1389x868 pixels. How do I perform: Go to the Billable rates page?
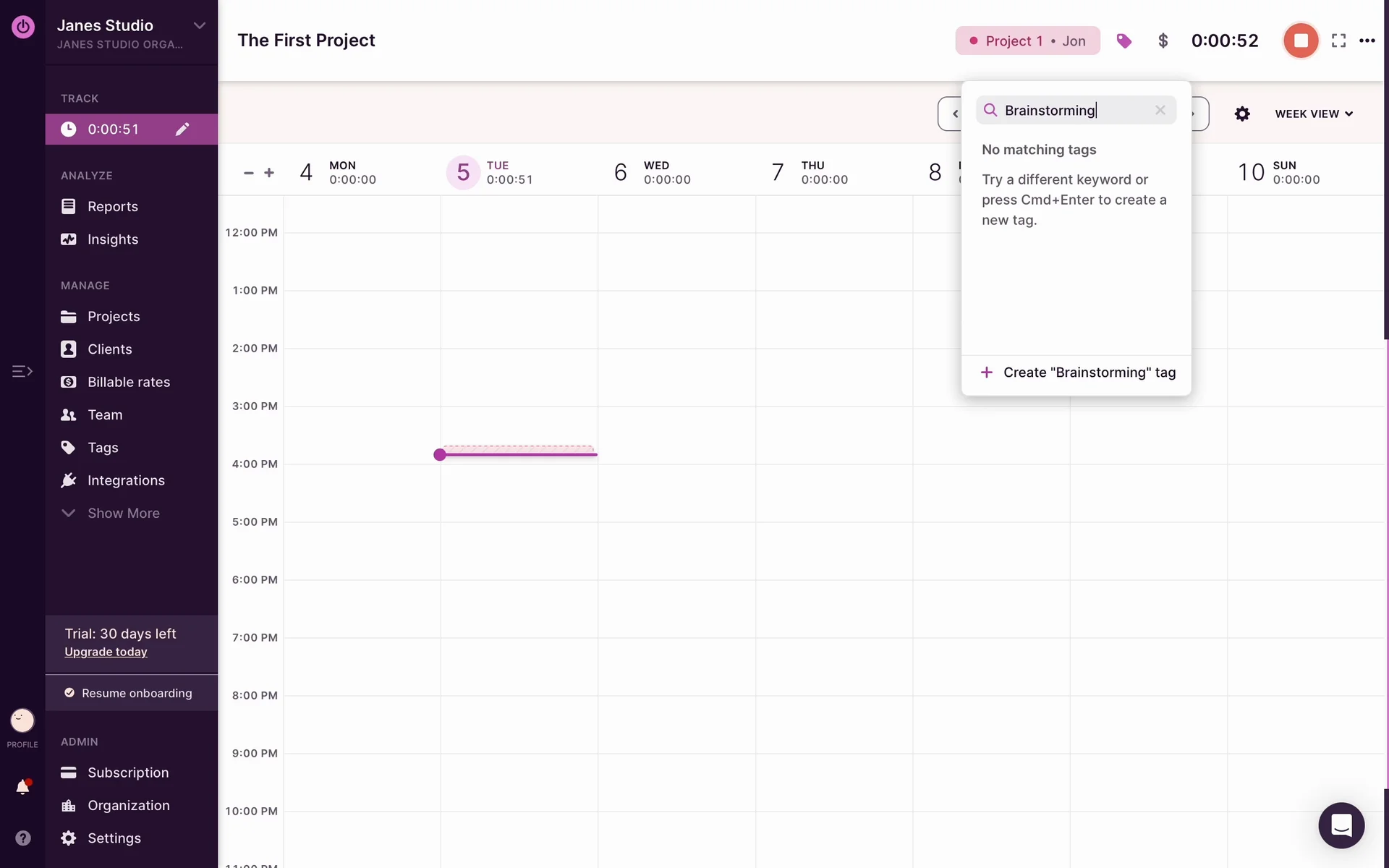[128, 382]
